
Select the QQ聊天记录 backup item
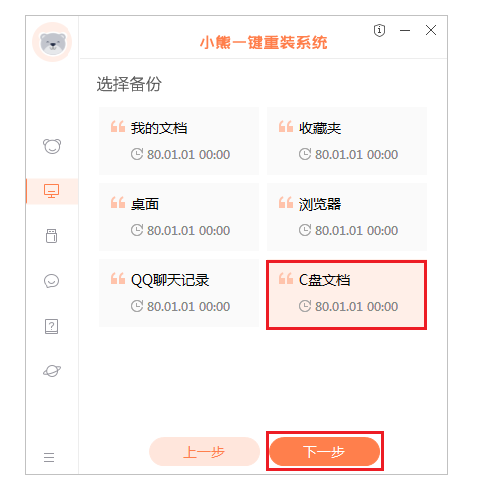coord(179,293)
